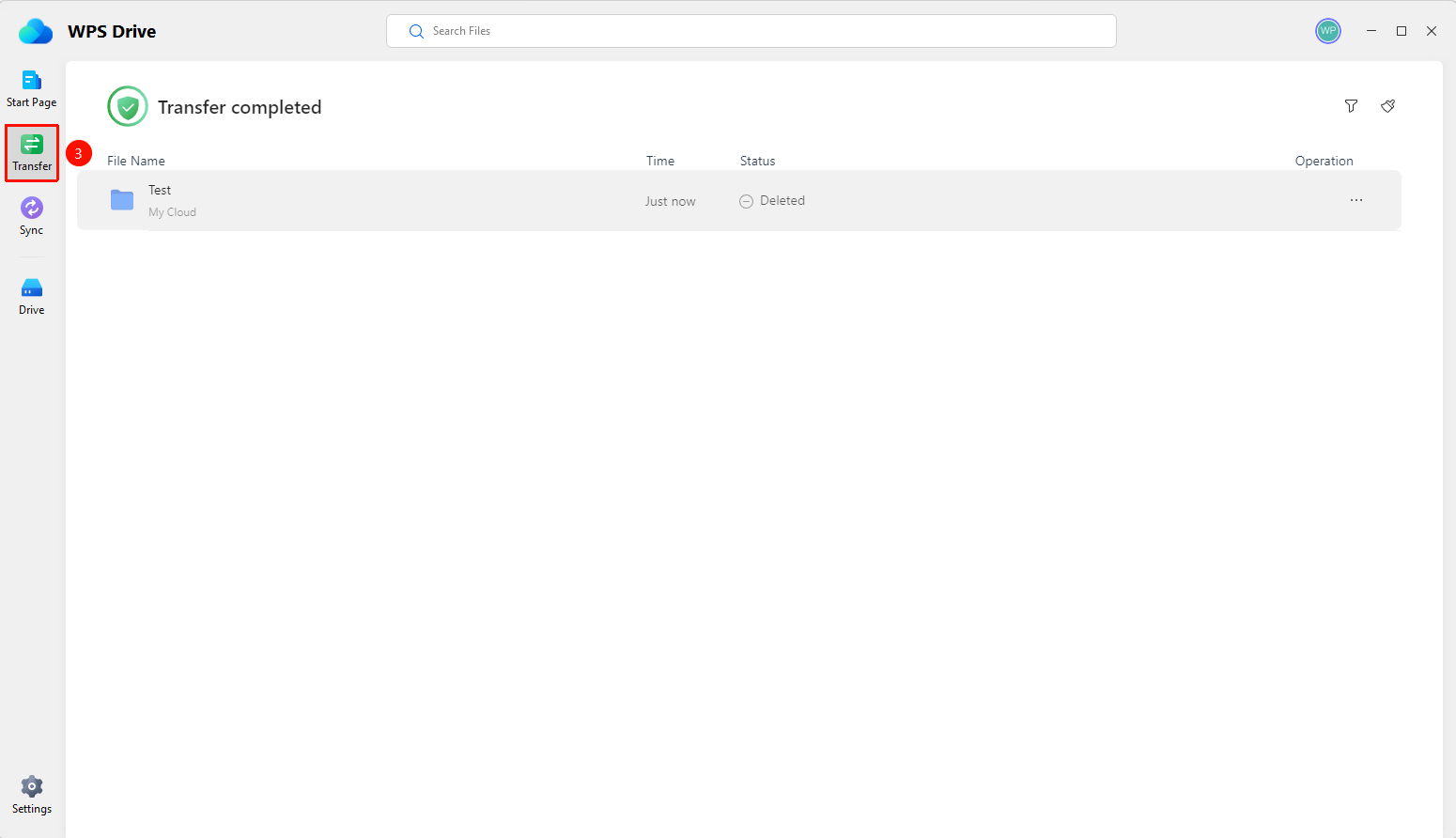The height and width of the screenshot is (838, 1456).
Task: Click the Transfer completed heading
Action: [x=240, y=107]
